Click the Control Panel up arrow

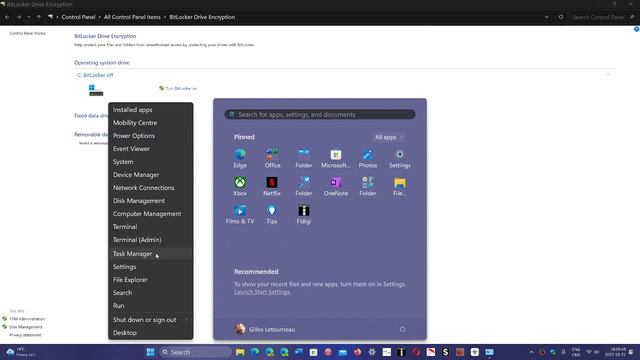click(39, 17)
